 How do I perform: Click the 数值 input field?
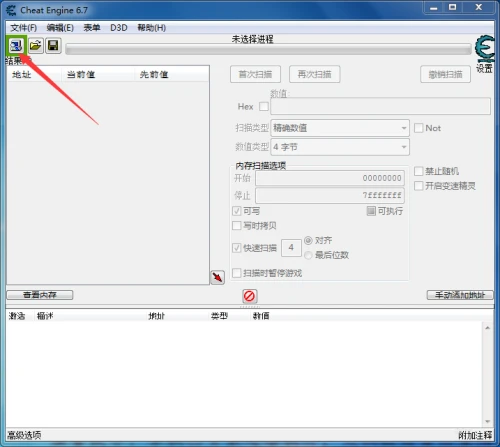[380, 106]
